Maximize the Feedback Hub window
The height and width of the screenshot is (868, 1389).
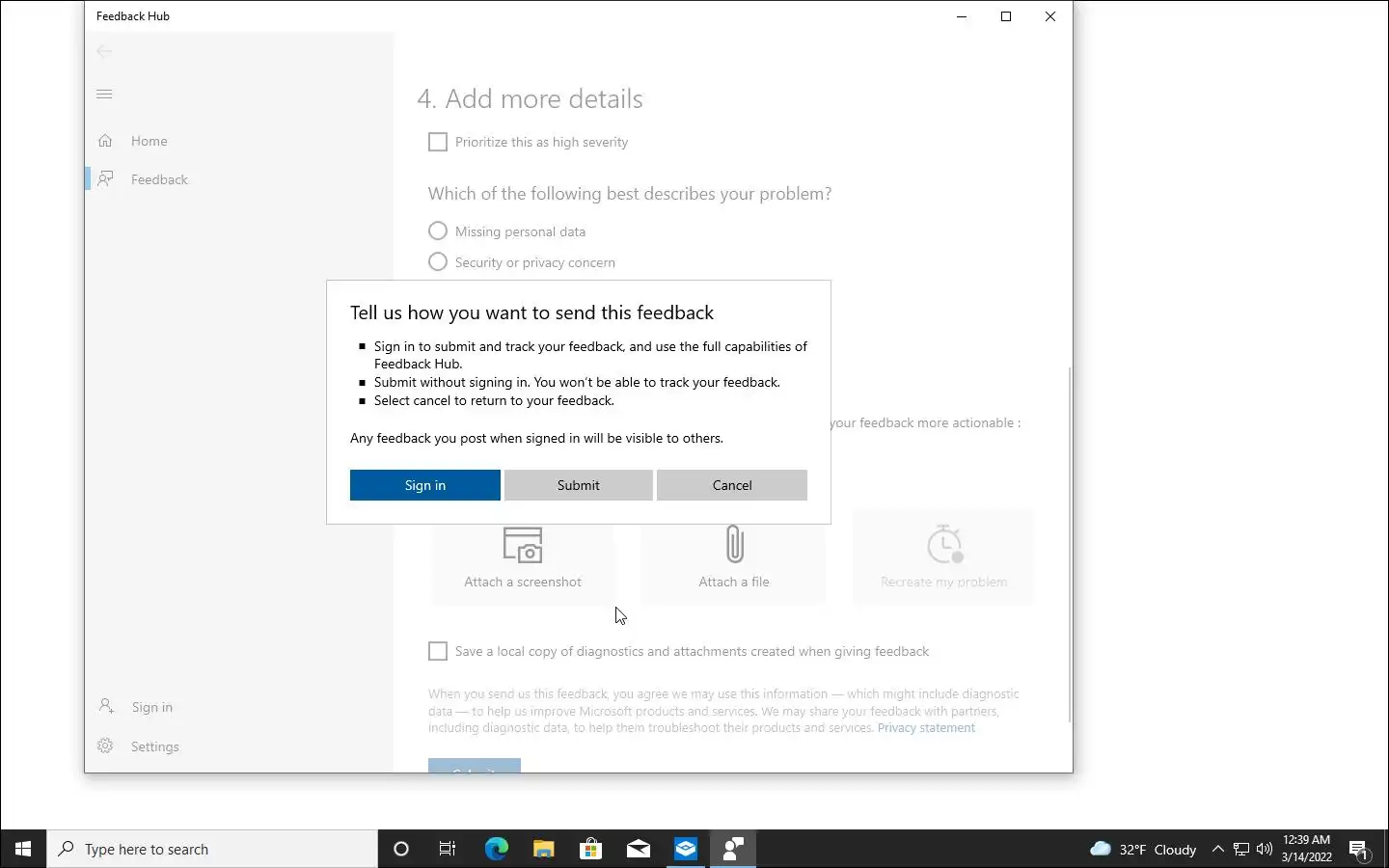click(1006, 16)
